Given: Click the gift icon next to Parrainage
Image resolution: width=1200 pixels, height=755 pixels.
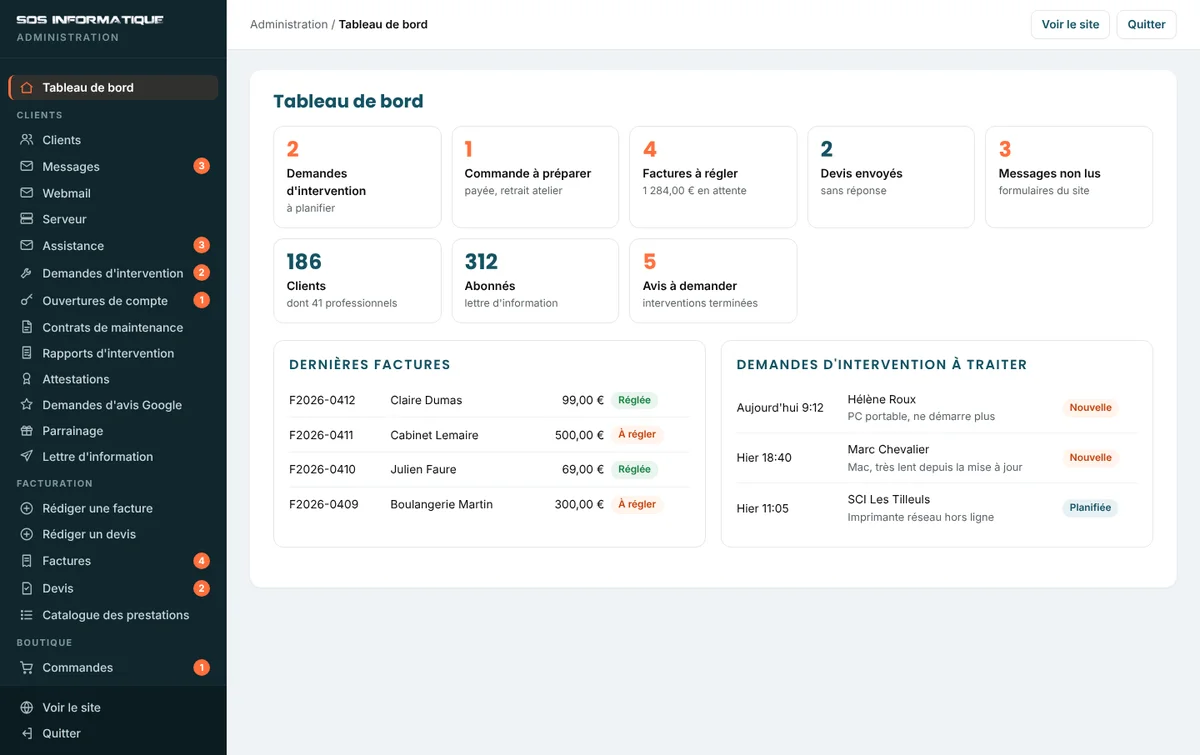Looking at the screenshot, I should pyautogui.click(x=27, y=431).
